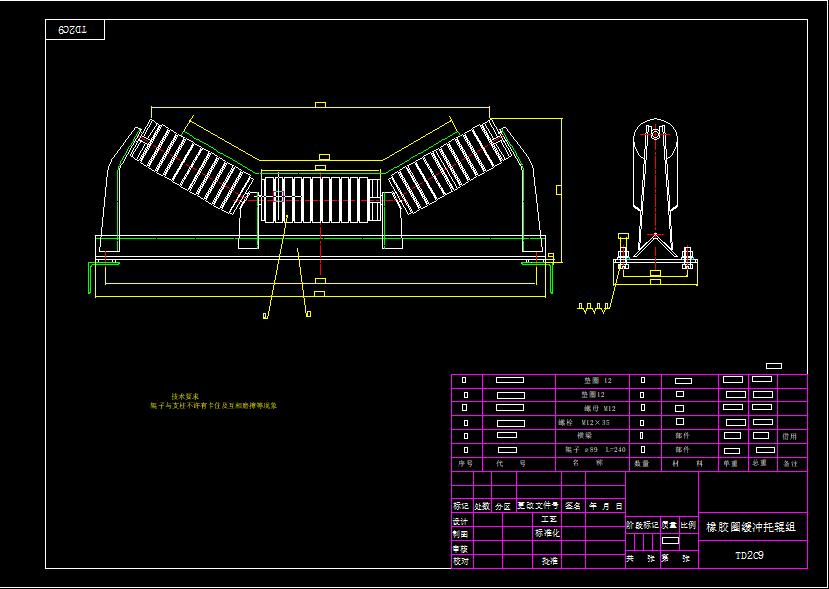This screenshot has width=829, height=589.
Task: Click the TD2C9 drawing number in title block
Action: pos(750,556)
